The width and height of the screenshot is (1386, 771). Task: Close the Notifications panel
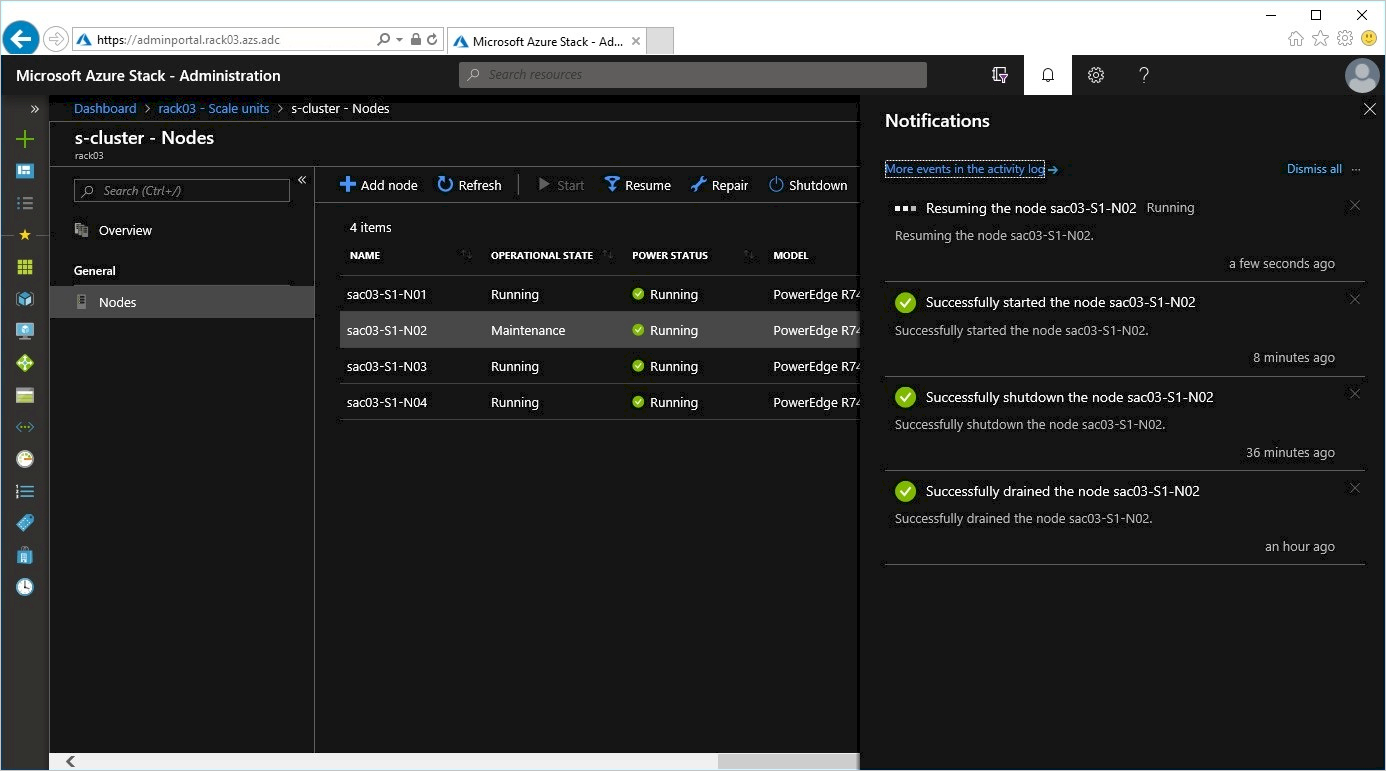[1370, 109]
